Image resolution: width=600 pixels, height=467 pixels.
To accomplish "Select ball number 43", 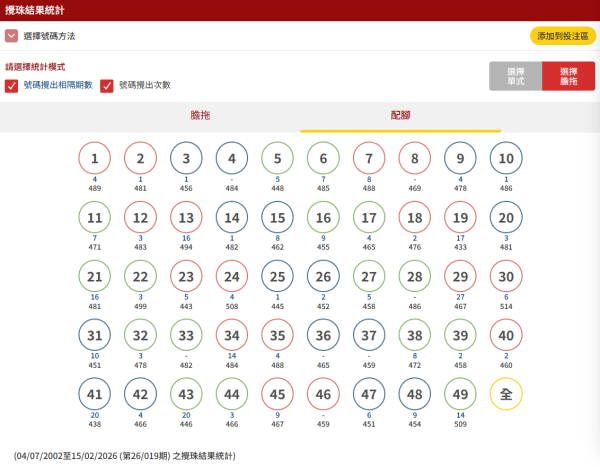I will 186,394.
